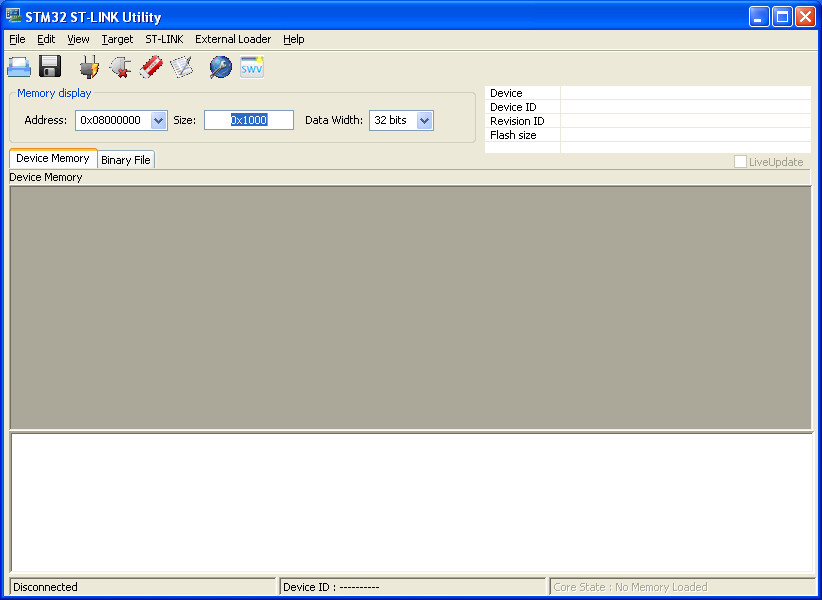Open the View menu
This screenshot has width=822, height=600.
pos(78,39)
